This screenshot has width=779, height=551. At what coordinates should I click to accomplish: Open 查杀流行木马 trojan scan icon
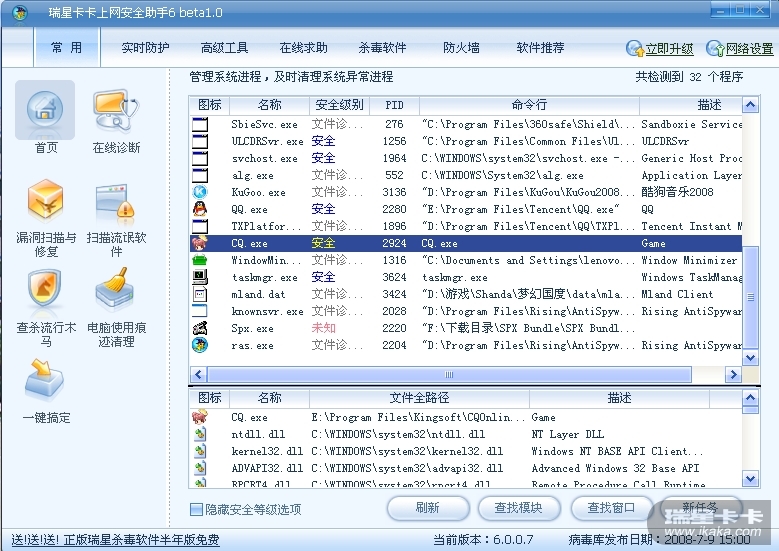[x=45, y=289]
